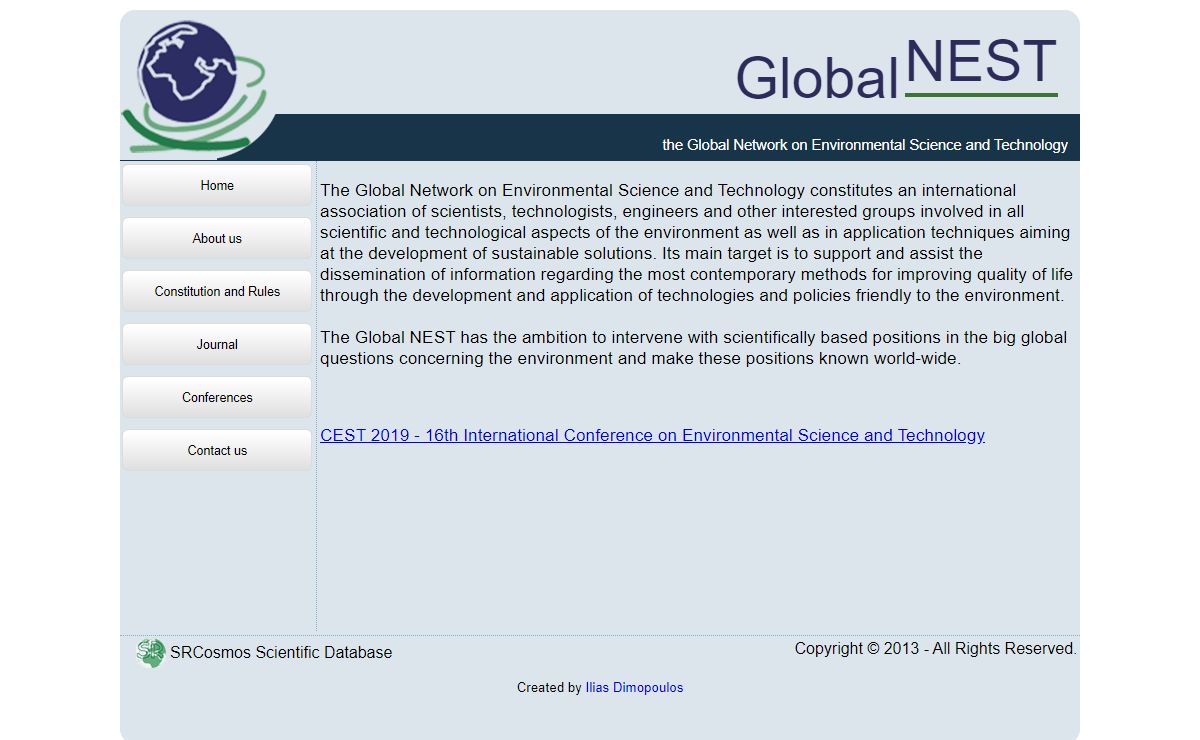Click the Global NEST title wordmark

(x=897, y=70)
